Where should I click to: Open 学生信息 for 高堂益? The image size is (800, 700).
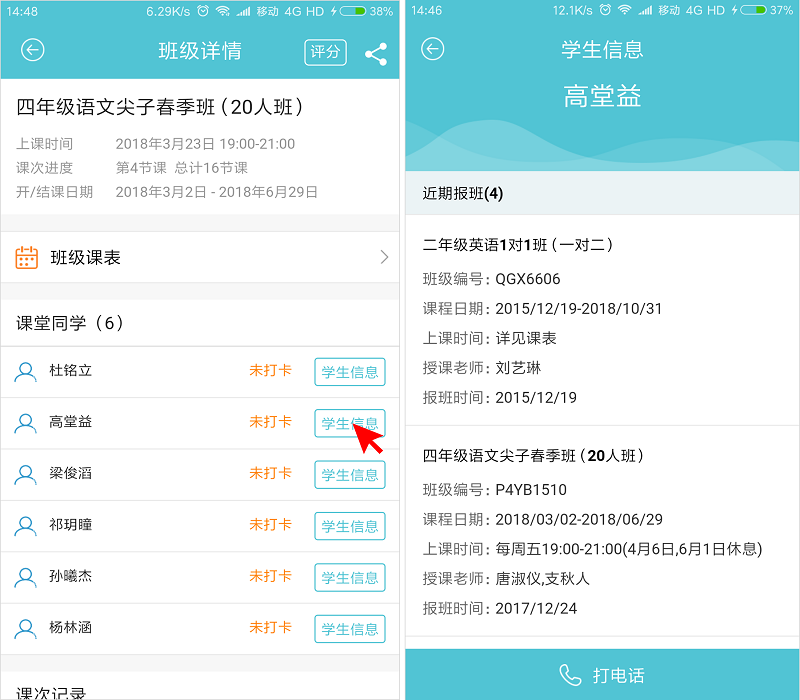pos(349,423)
